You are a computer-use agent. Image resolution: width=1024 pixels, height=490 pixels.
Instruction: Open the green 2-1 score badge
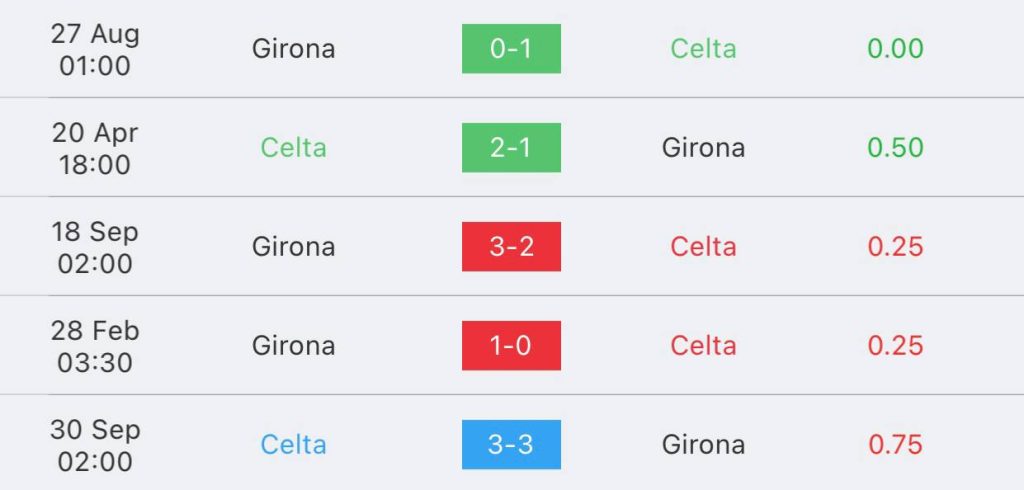click(511, 148)
